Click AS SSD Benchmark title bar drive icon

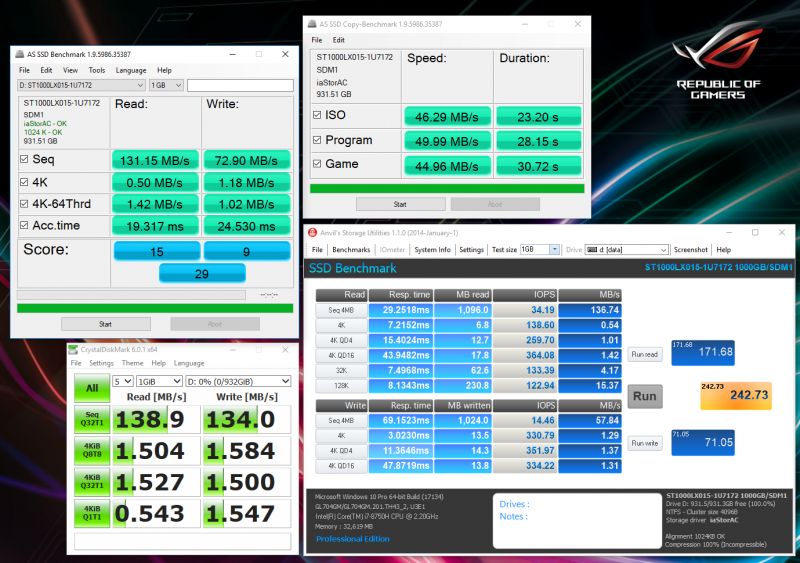click(x=19, y=54)
